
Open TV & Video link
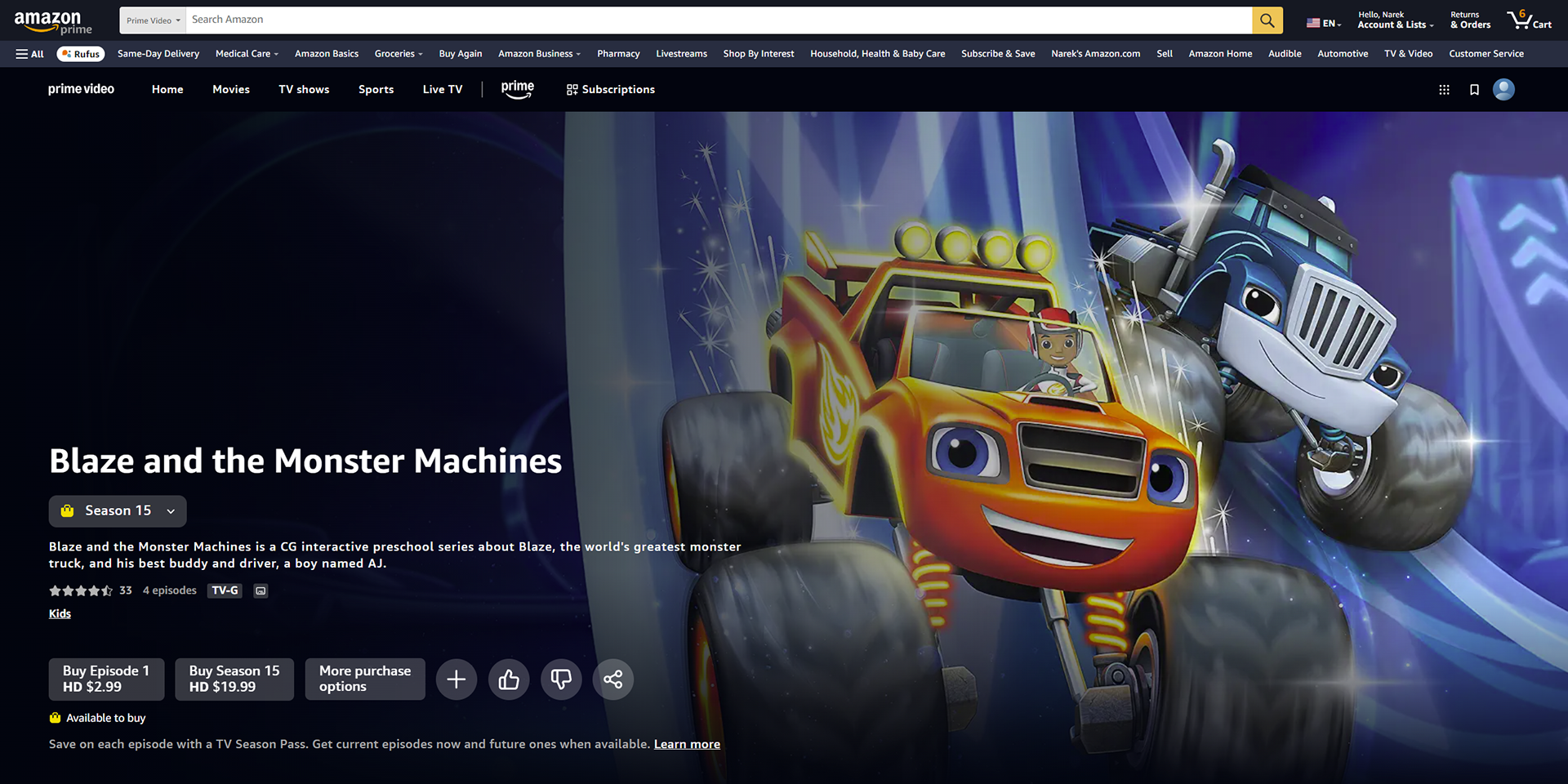[1408, 54]
